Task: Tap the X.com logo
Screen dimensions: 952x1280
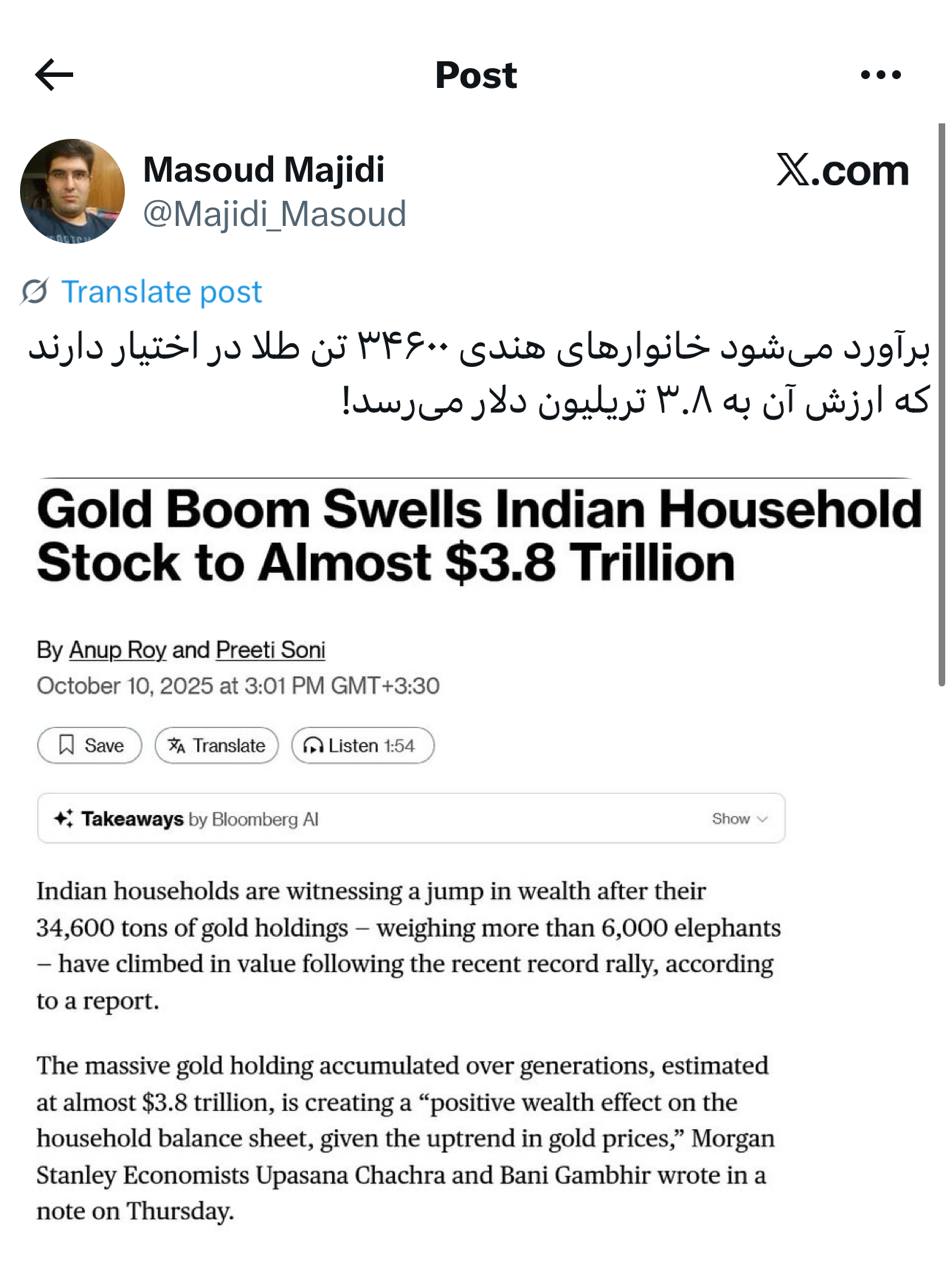Action: [x=842, y=171]
